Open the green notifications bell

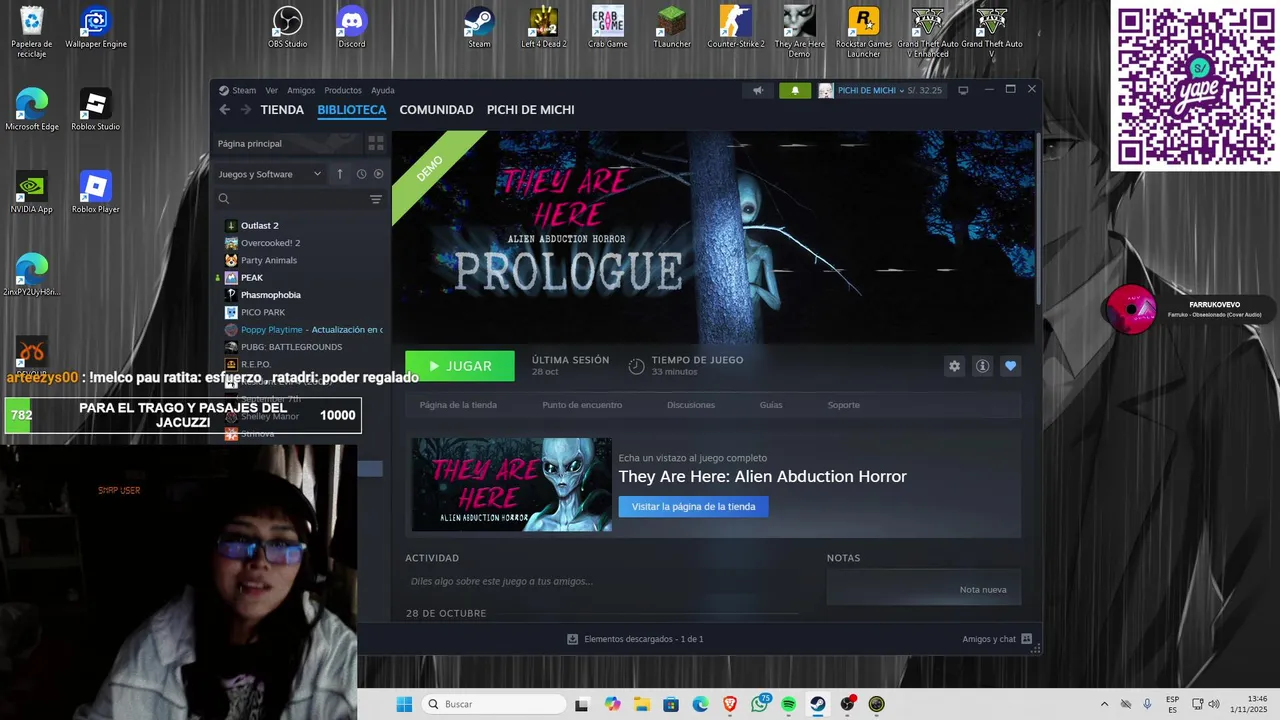click(795, 90)
